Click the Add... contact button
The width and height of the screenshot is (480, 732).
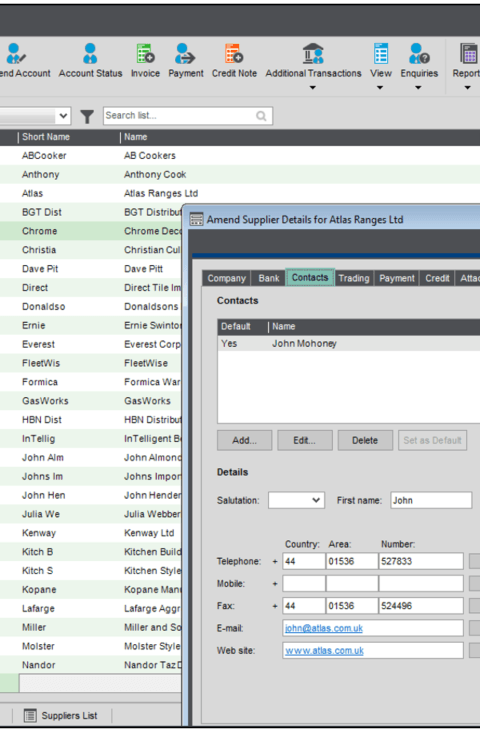(x=244, y=440)
